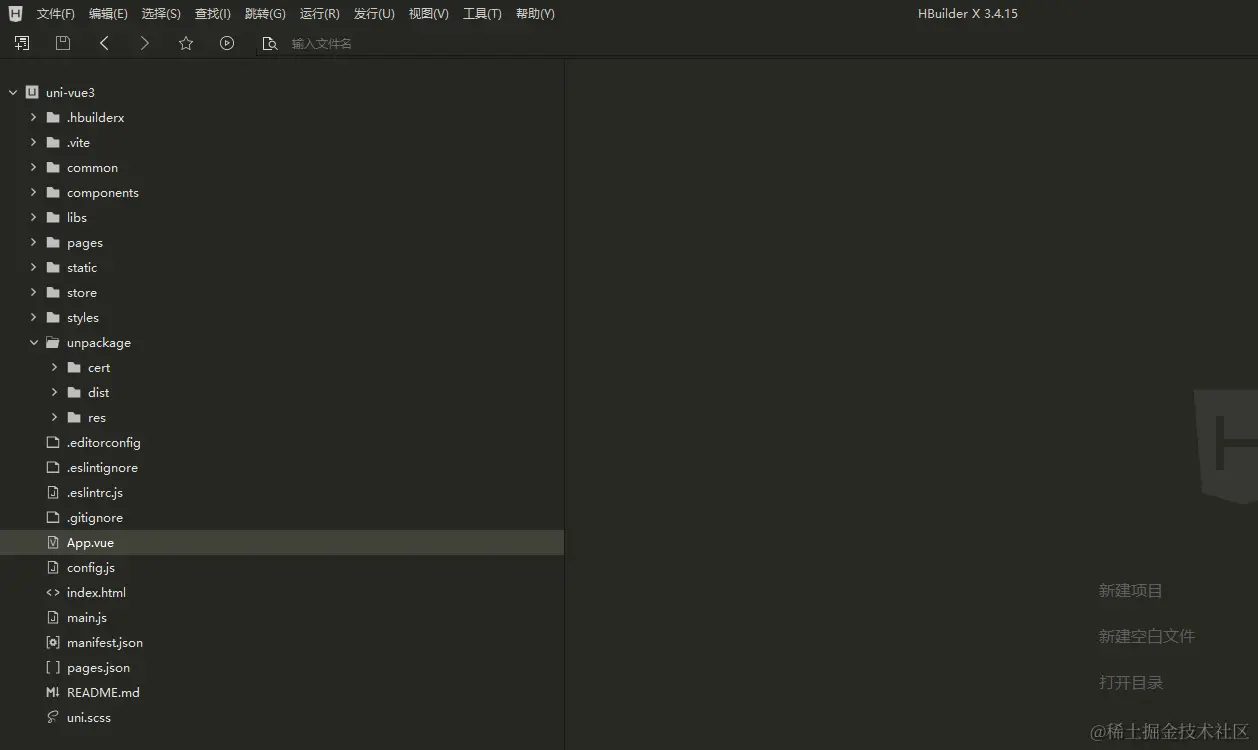Click the dist folder icon
Viewport: 1258px width, 750px height.
coord(74,392)
